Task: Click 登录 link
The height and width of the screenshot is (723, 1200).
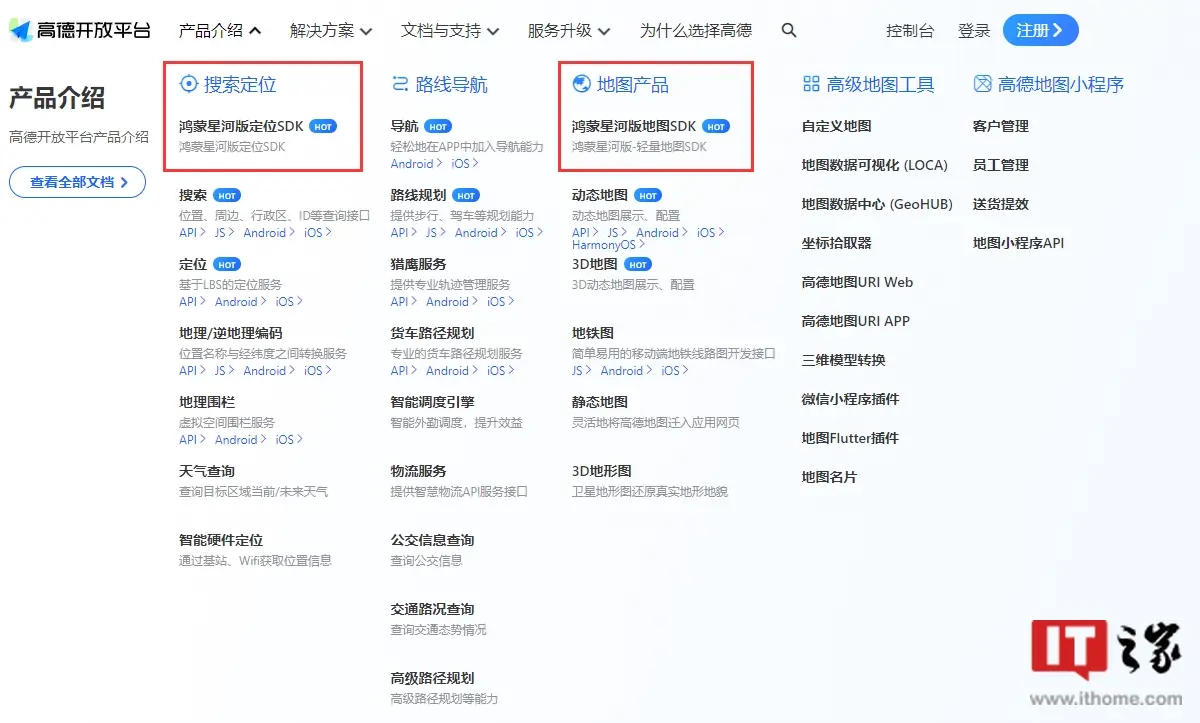Action: pyautogui.click(x=974, y=31)
